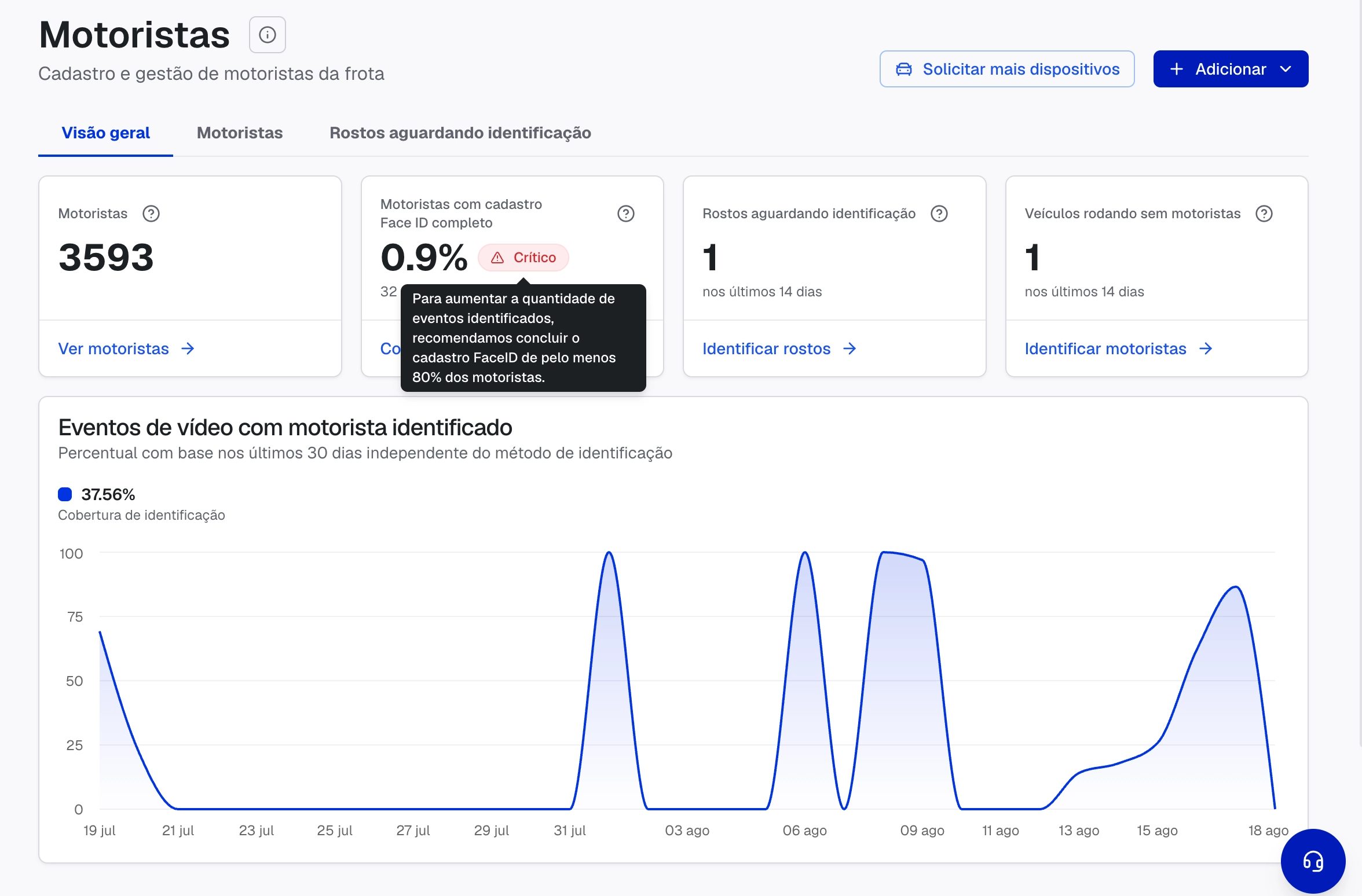Click the 3593 drivers count

[x=106, y=258]
